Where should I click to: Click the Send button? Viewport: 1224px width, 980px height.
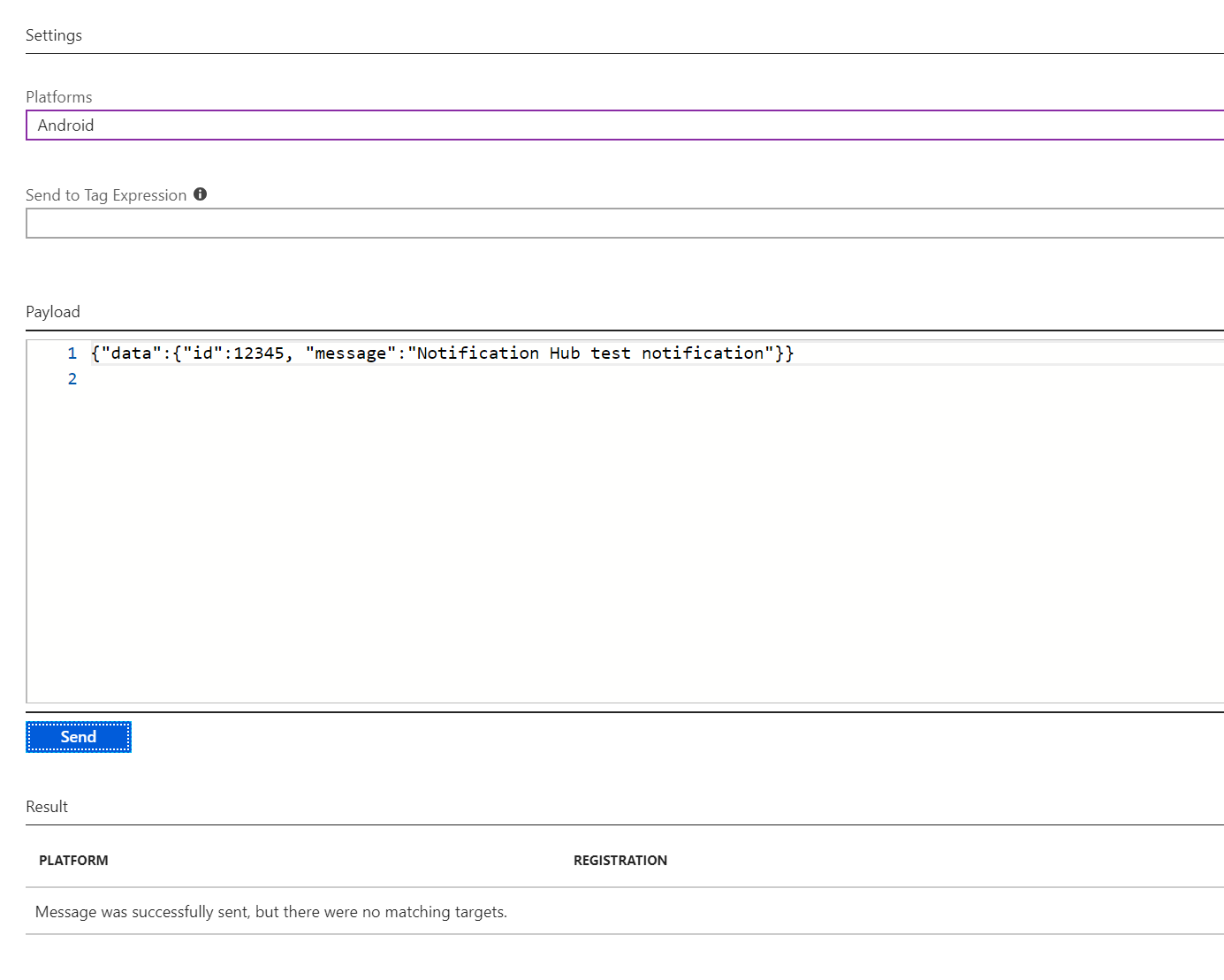[79, 736]
